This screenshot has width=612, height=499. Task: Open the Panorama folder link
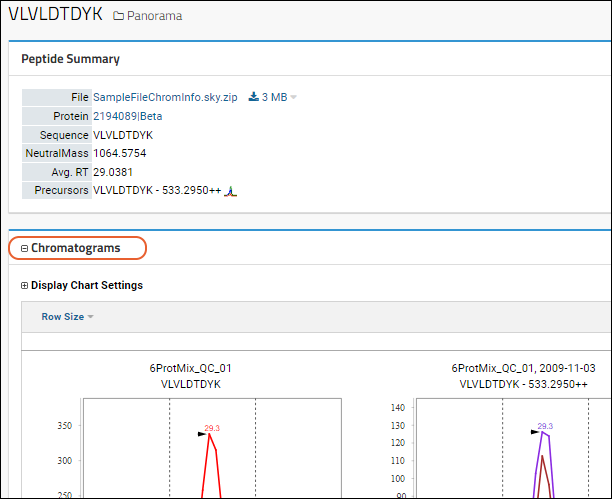pyautogui.click(x=155, y=16)
